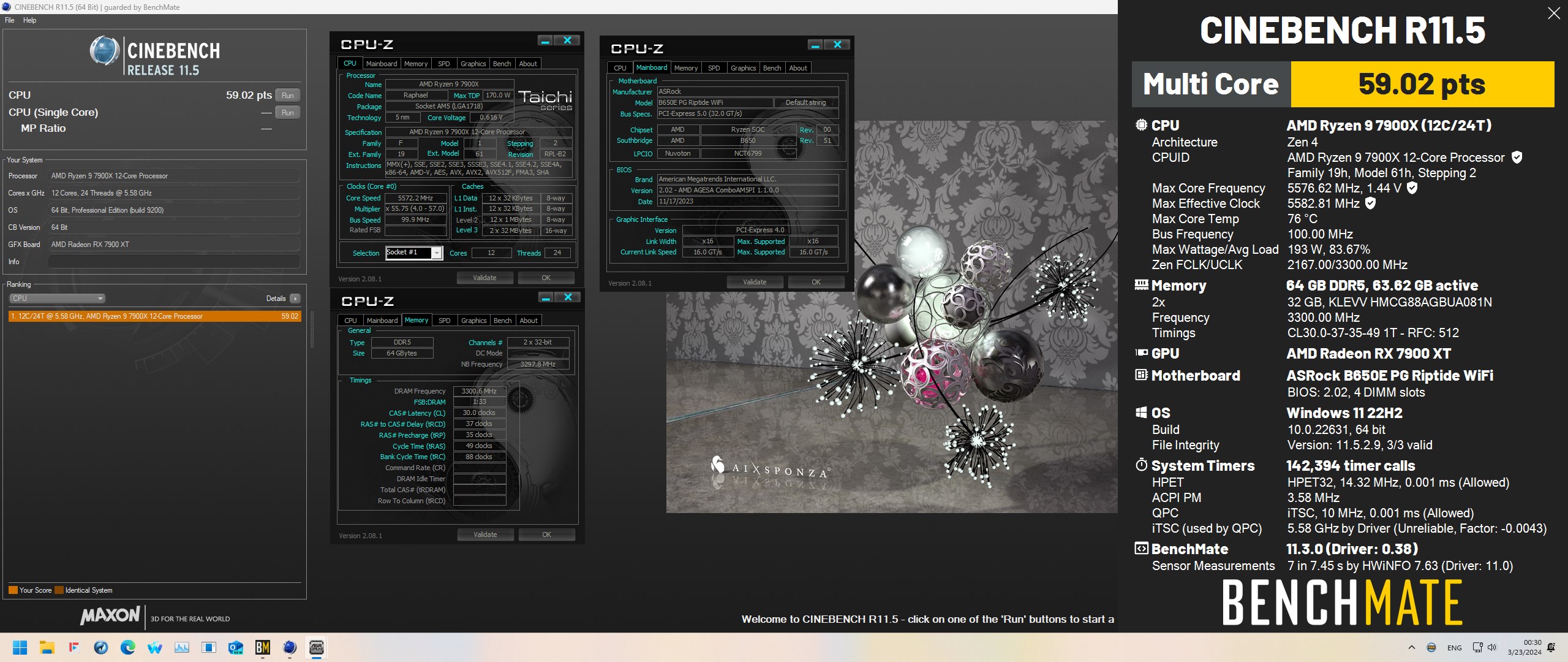Run the CPU Single Core benchmark
The height and width of the screenshot is (662, 1568).
(x=288, y=113)
